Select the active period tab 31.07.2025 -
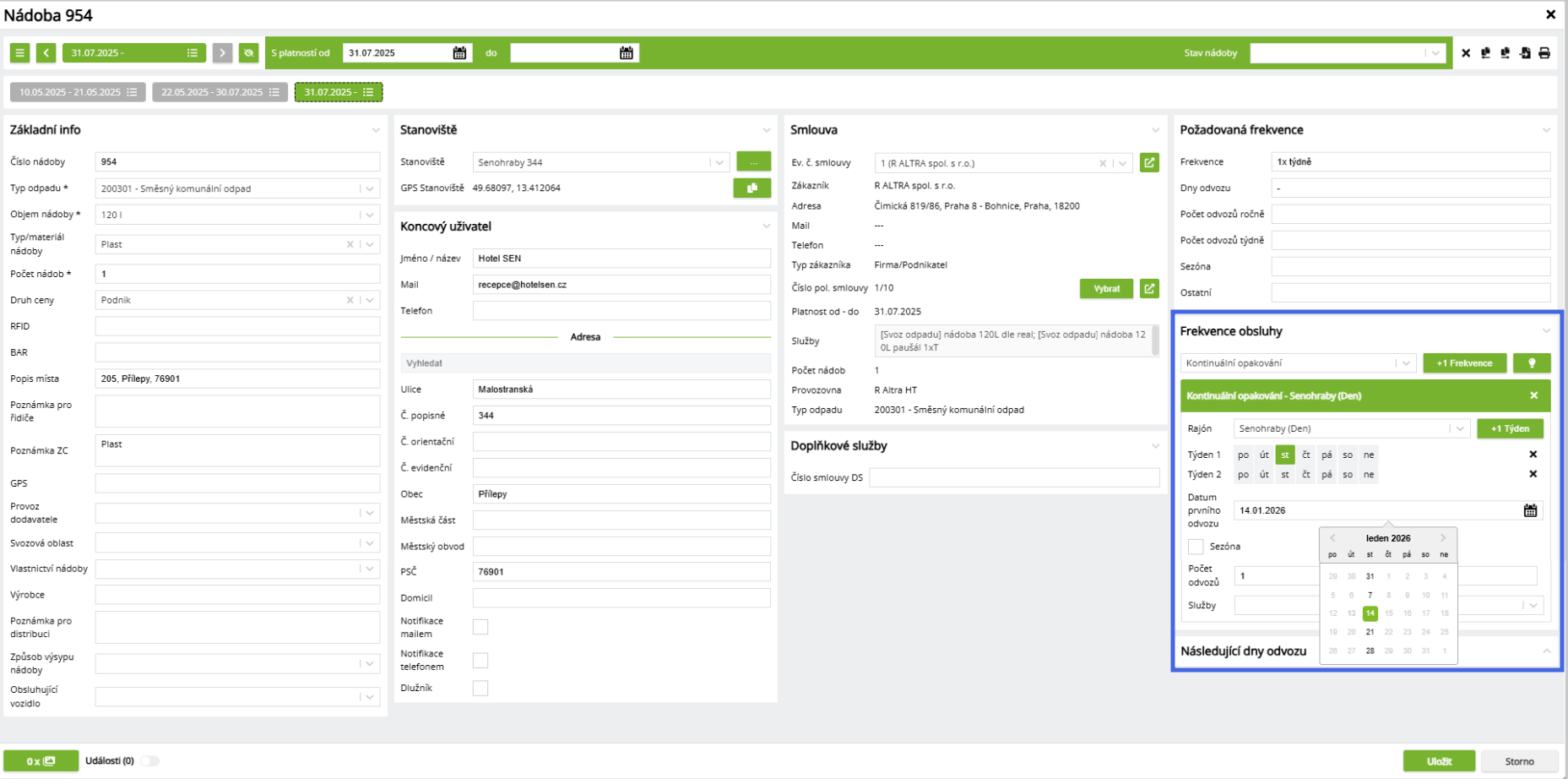Screen dimensions: 1568x779 [339, 92]
